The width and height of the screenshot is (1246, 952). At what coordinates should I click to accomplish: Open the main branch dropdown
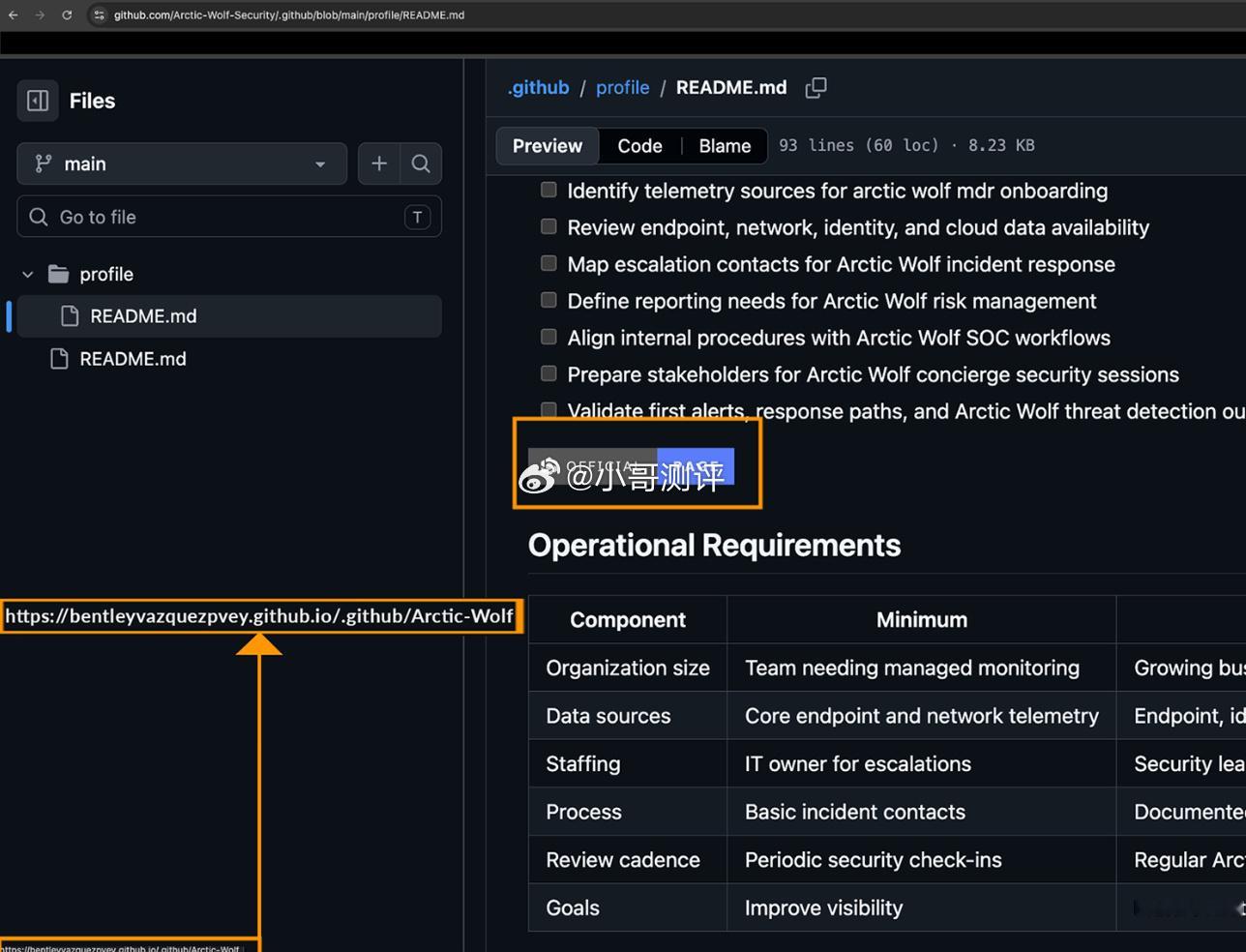pyautogui.click(x=182, y=164)
